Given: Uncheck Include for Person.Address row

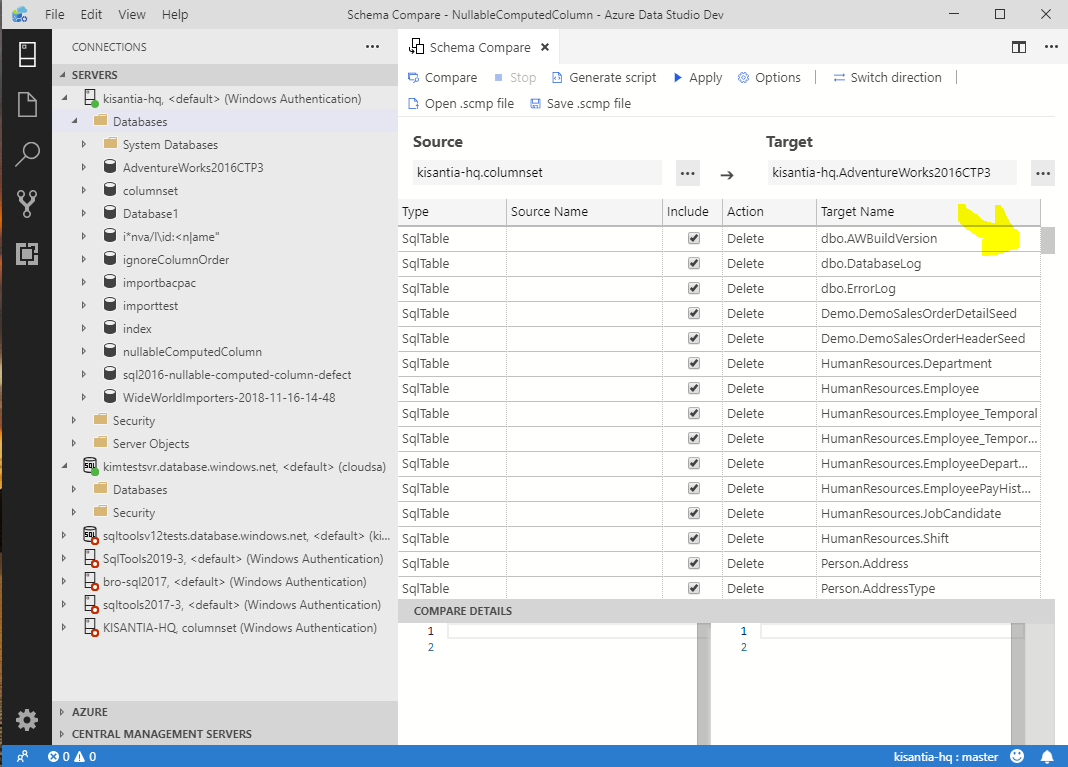Looking at the screenshot, I should (693, 563).
